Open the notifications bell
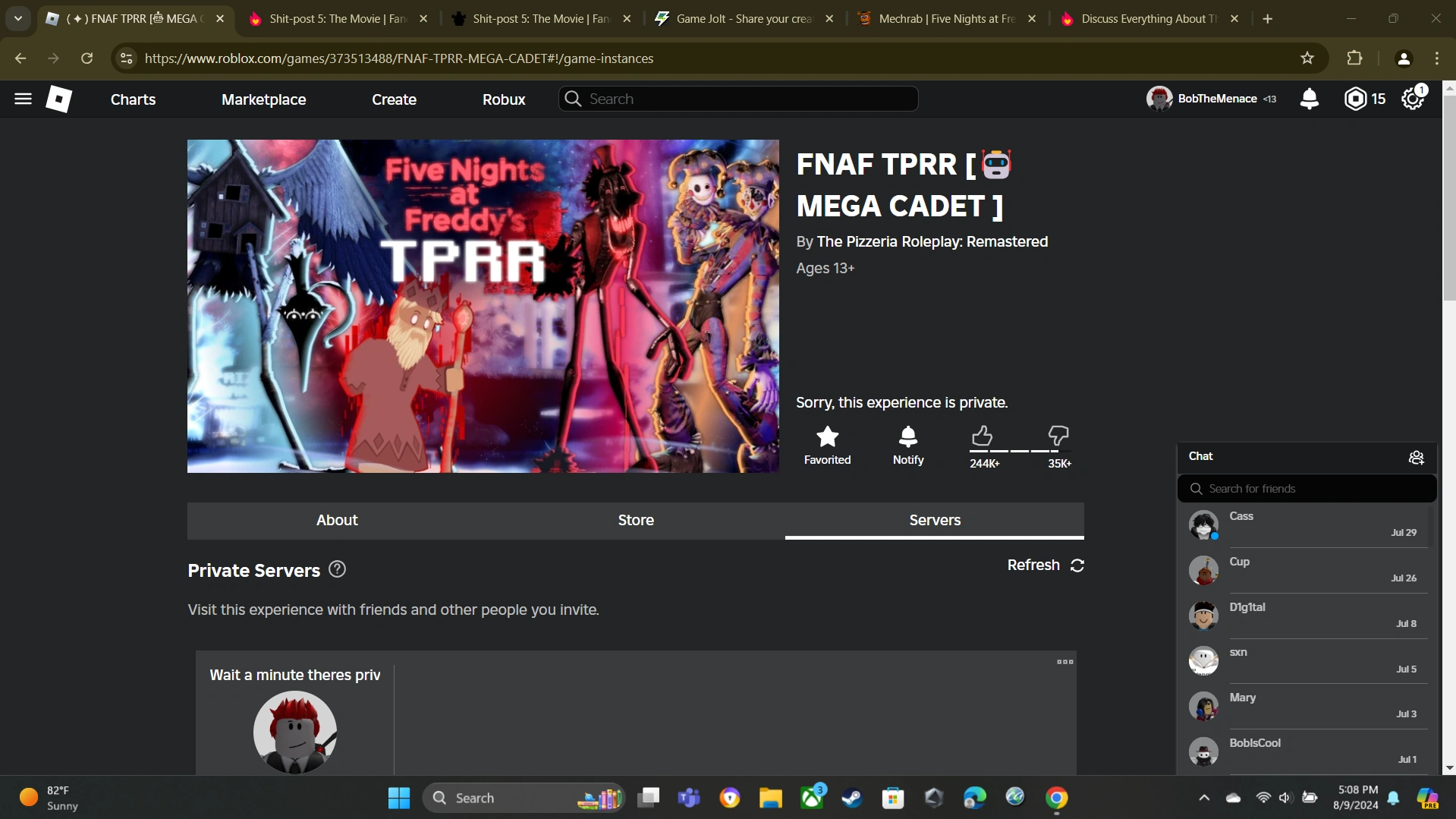The image size is (1456, 819). tap(1310, 99)
